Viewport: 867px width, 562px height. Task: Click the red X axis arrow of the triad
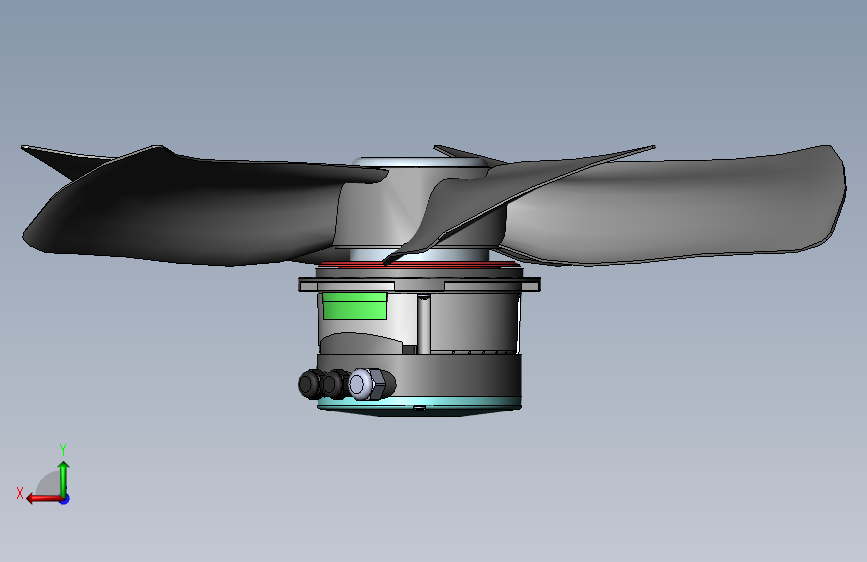click(43, 499)
